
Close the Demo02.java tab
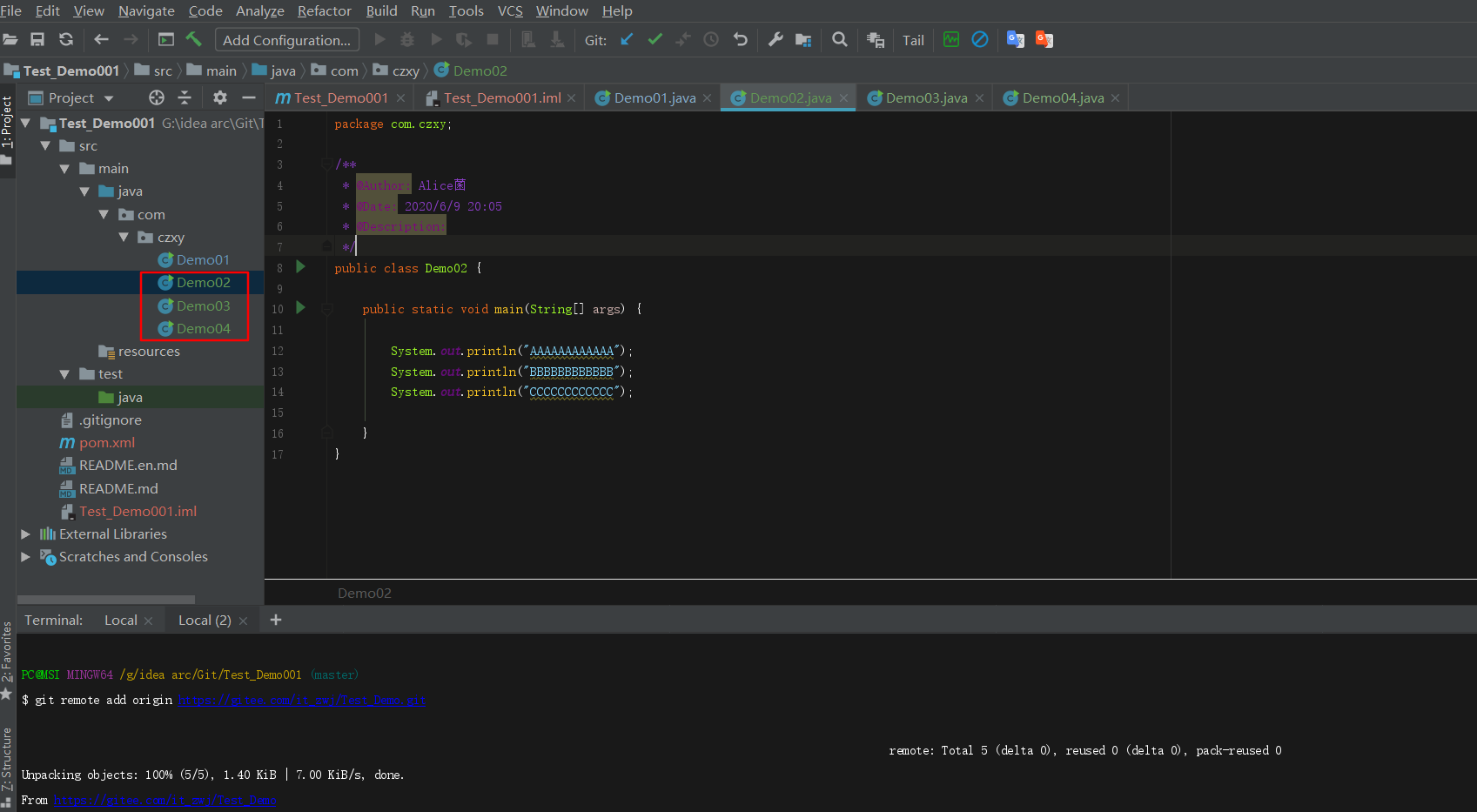(843, 98)
